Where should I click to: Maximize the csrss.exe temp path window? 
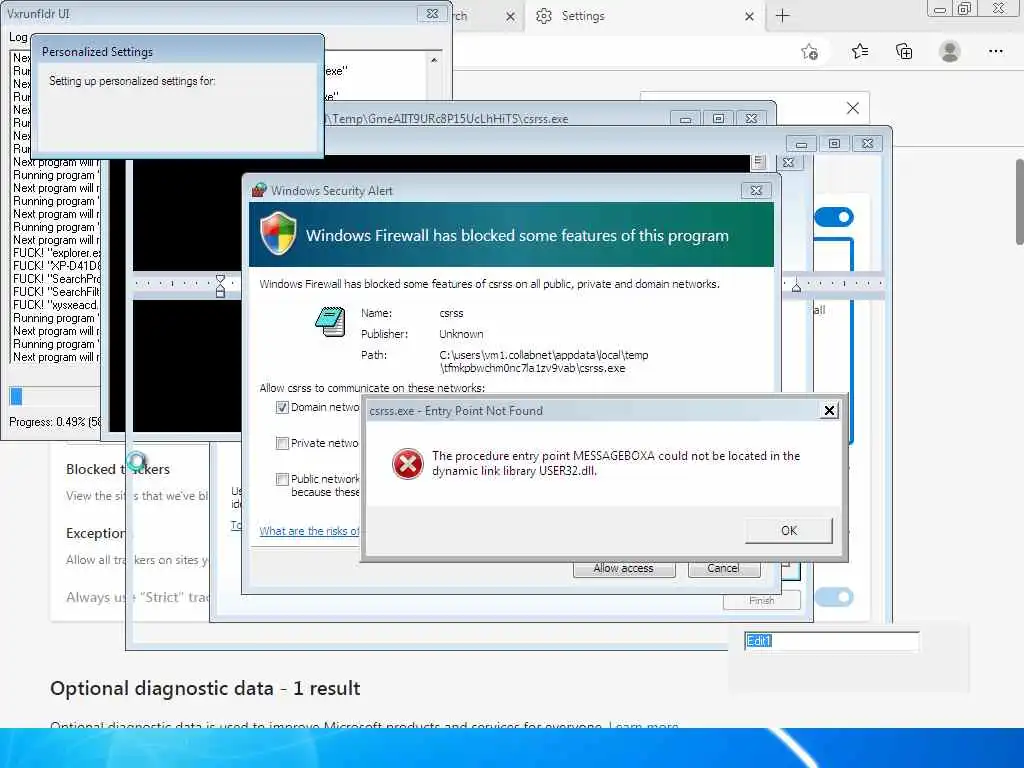point(718,119)
